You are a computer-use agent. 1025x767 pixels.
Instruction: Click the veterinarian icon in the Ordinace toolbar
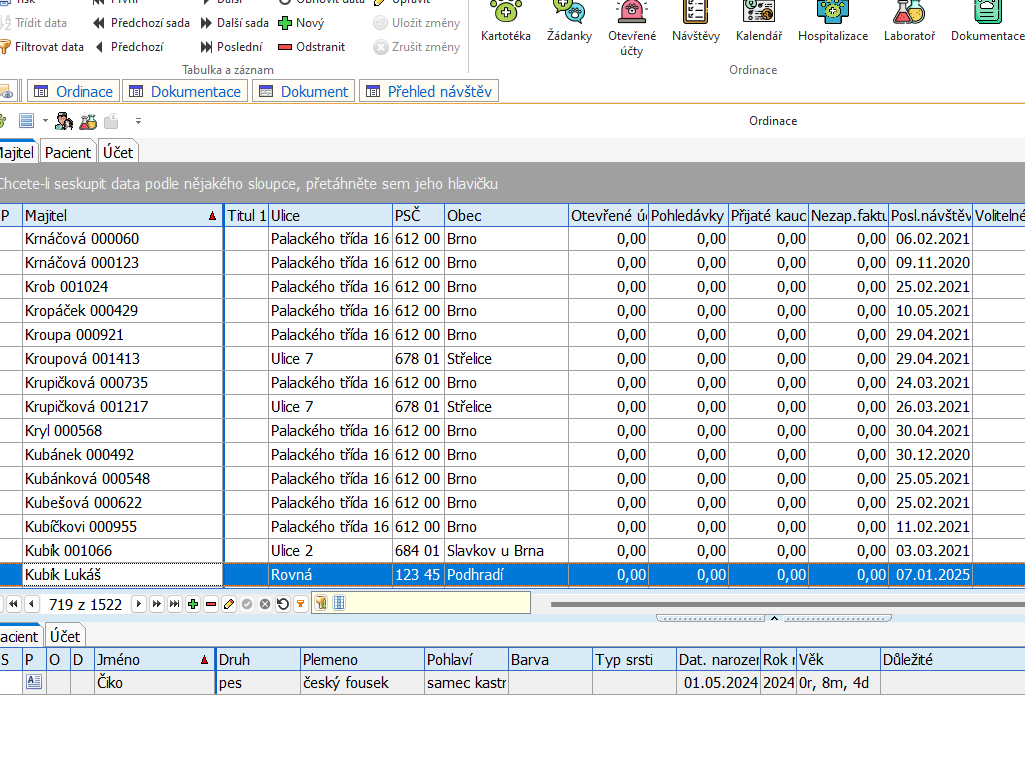pyautogui.click(x=64, y=121)
